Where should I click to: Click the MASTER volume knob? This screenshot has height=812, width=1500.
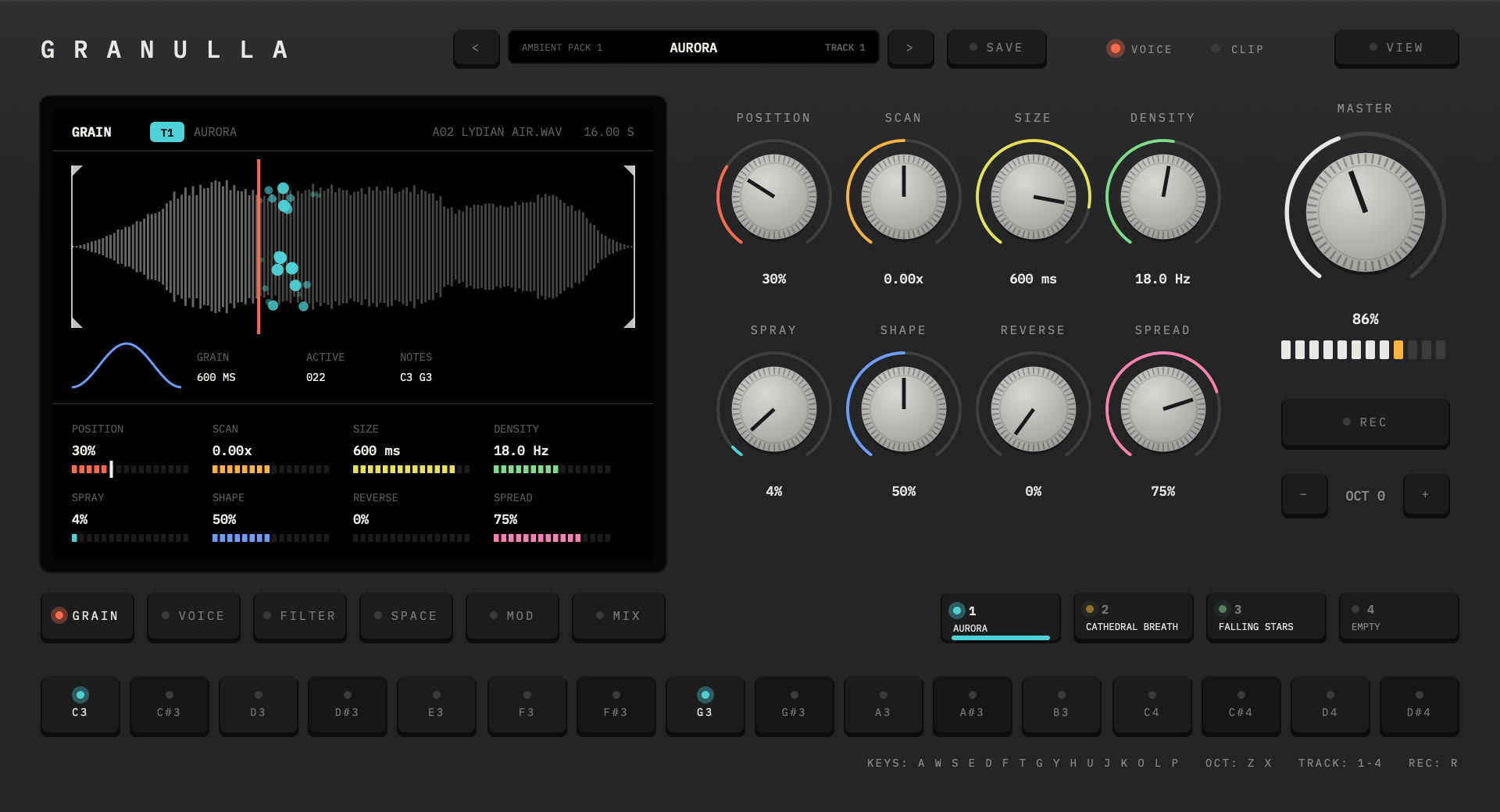pyautogui.click(x=1366, y=212)
